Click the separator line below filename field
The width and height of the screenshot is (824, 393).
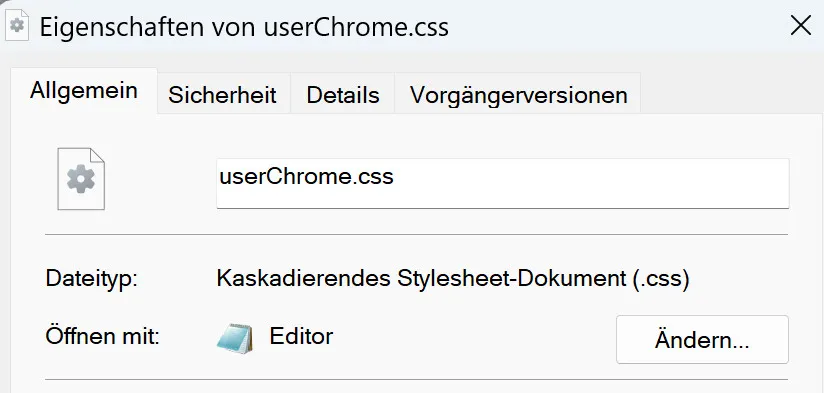(417, 234)
